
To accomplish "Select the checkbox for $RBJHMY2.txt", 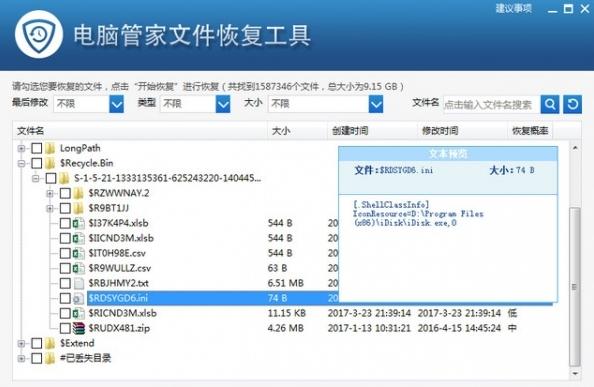I will (65, 283).
